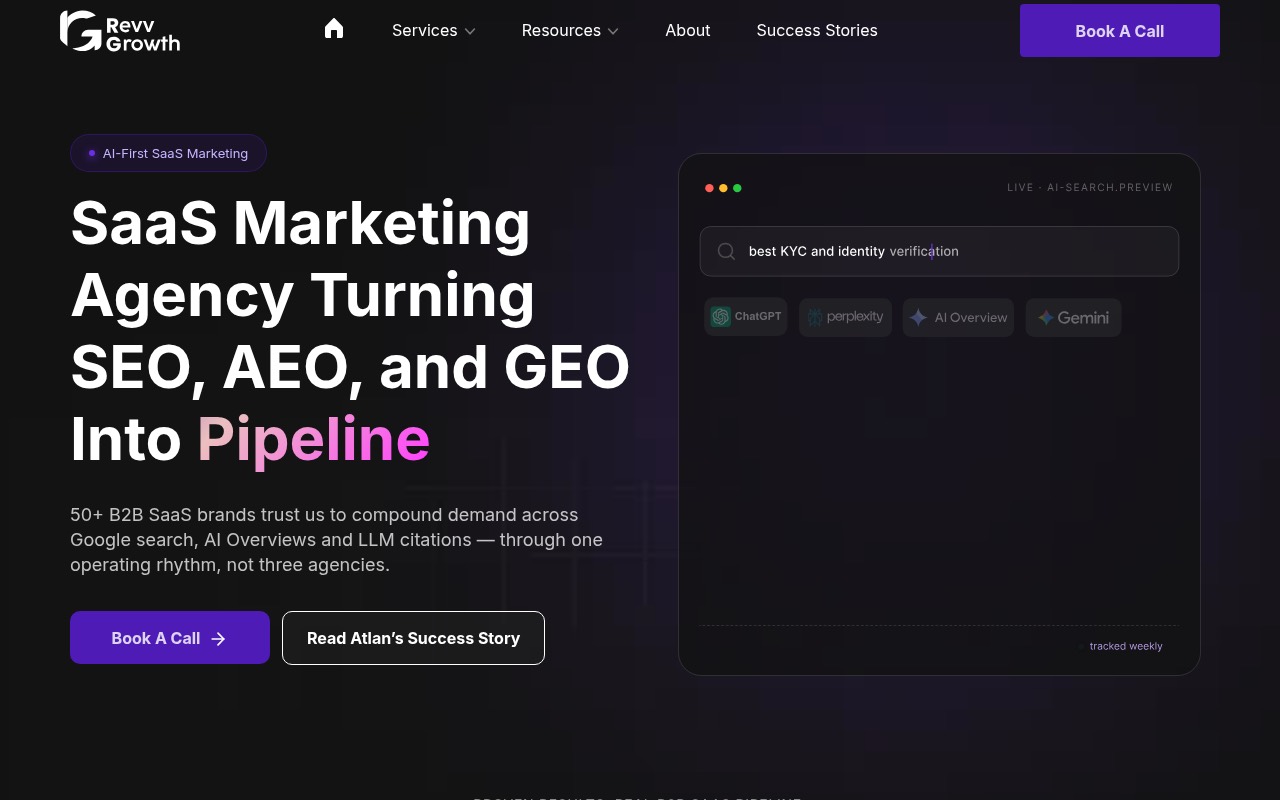
Task: Click the pink 'Pipeline' headline word
Action: pyautogui.click(x=313, y=439)
